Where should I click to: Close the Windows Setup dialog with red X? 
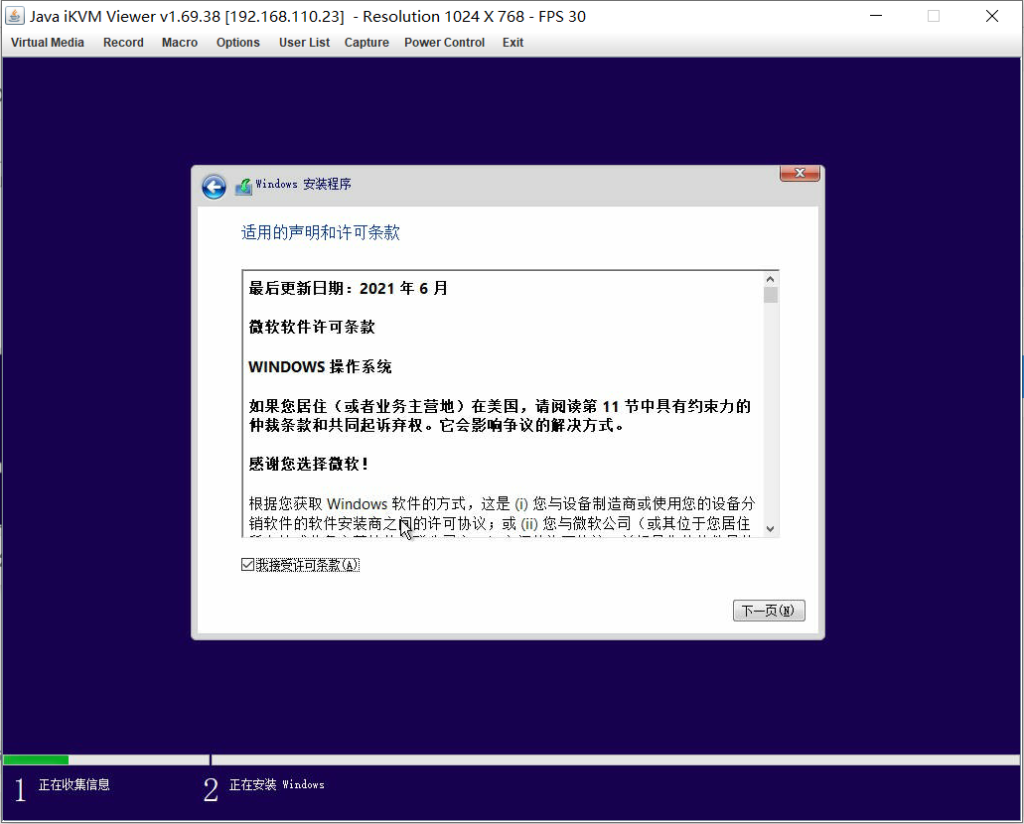coord(800,174)
